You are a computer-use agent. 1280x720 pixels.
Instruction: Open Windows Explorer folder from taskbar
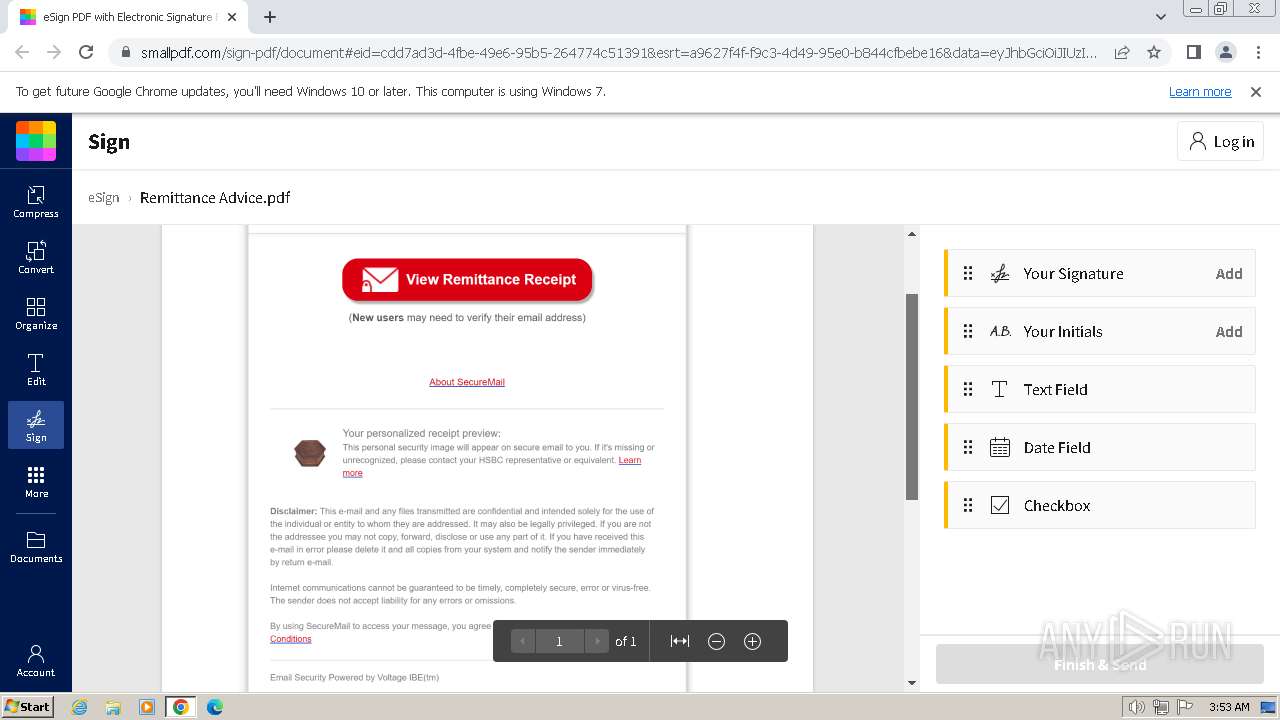pos(113,707)
